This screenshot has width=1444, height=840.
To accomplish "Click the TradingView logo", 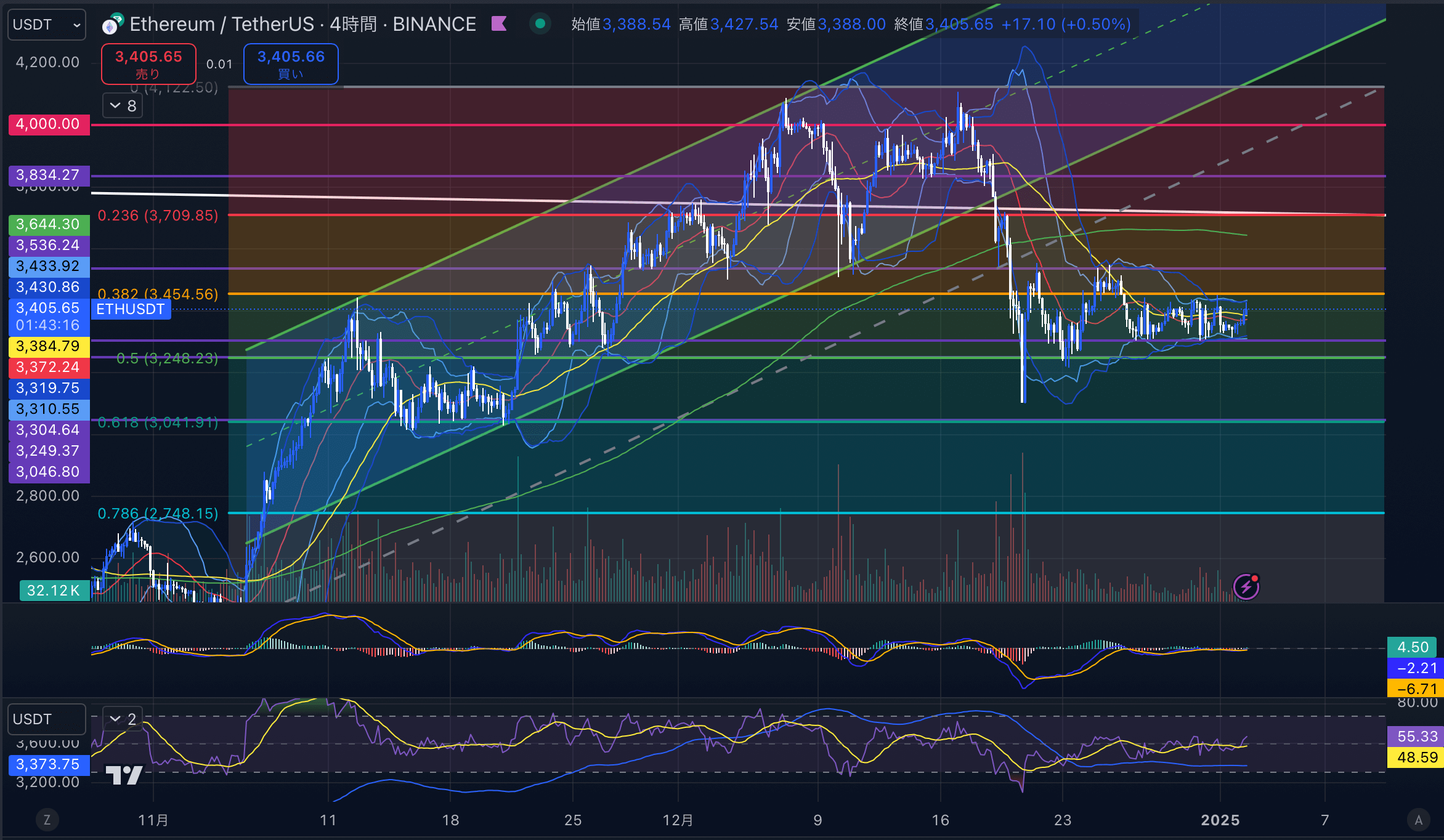I will pos(124,775).
